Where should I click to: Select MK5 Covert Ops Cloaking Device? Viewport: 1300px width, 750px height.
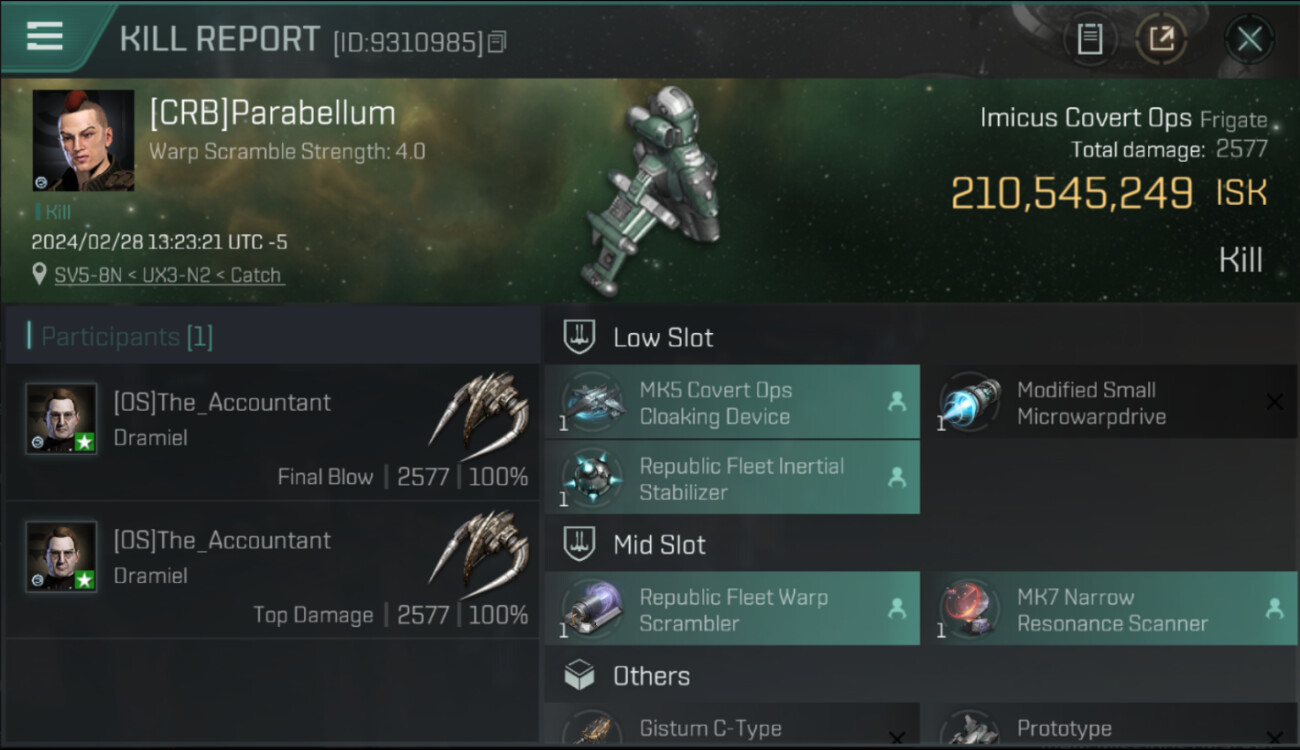(x=731, y=403)
